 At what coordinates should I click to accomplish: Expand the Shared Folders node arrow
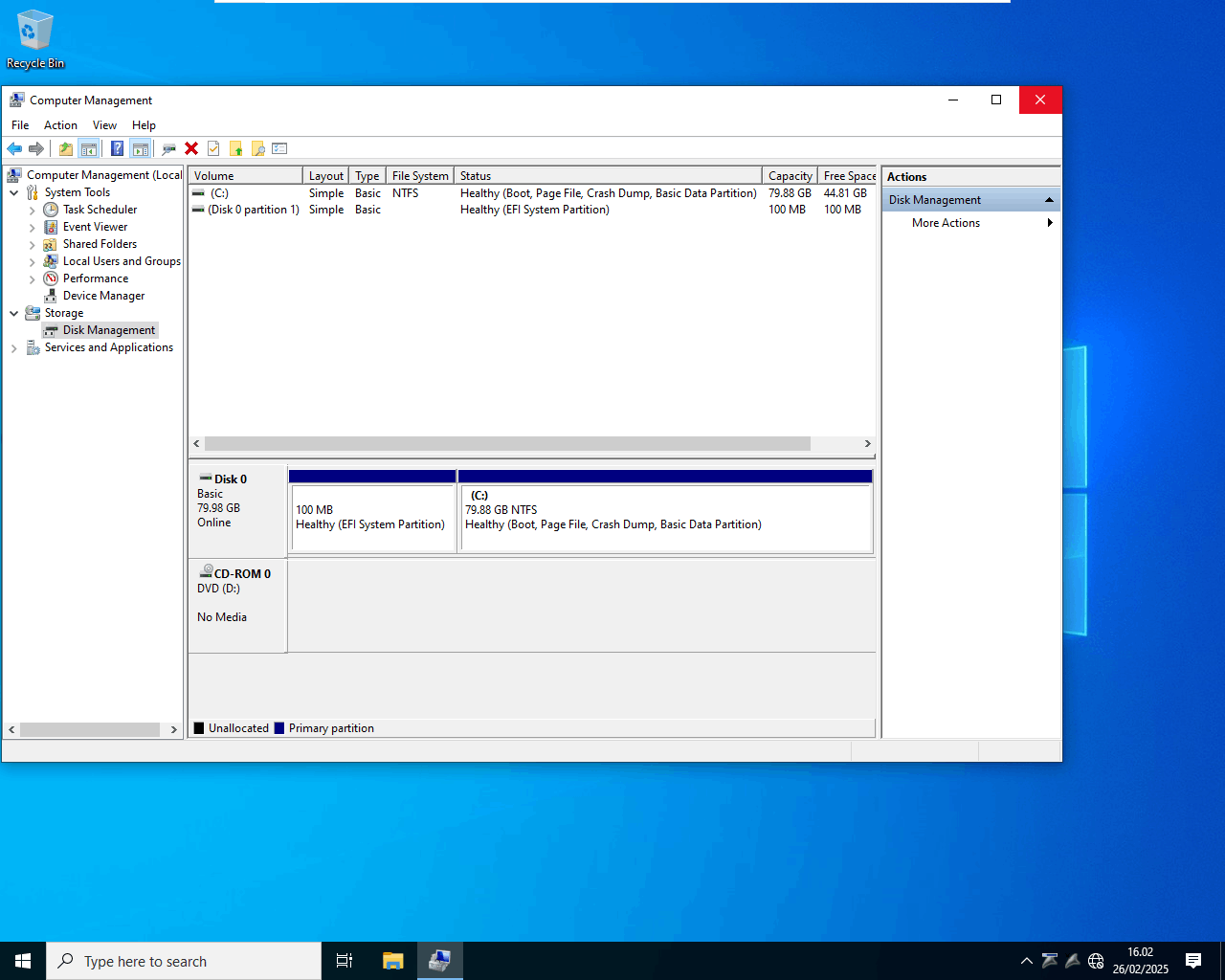(x=33, y=244)
